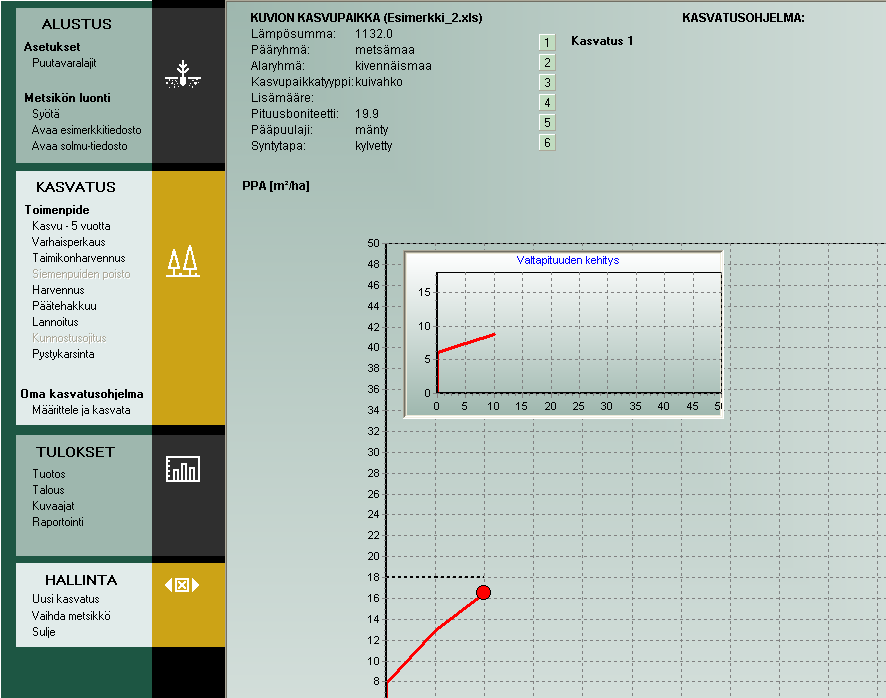
Task: Click Sulje to close the program
Action: point(44,632)
